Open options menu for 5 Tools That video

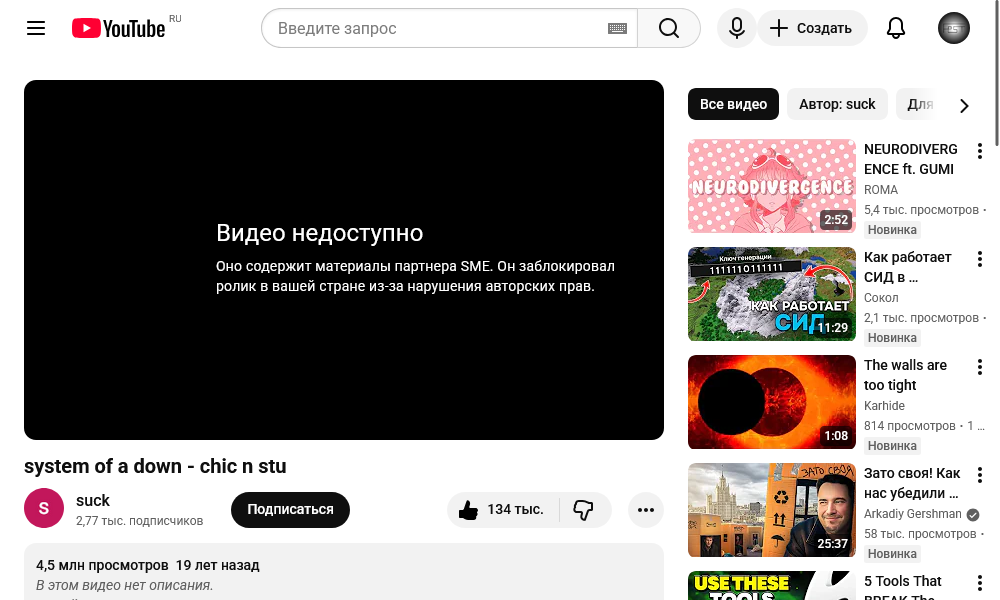click(980, 583)
